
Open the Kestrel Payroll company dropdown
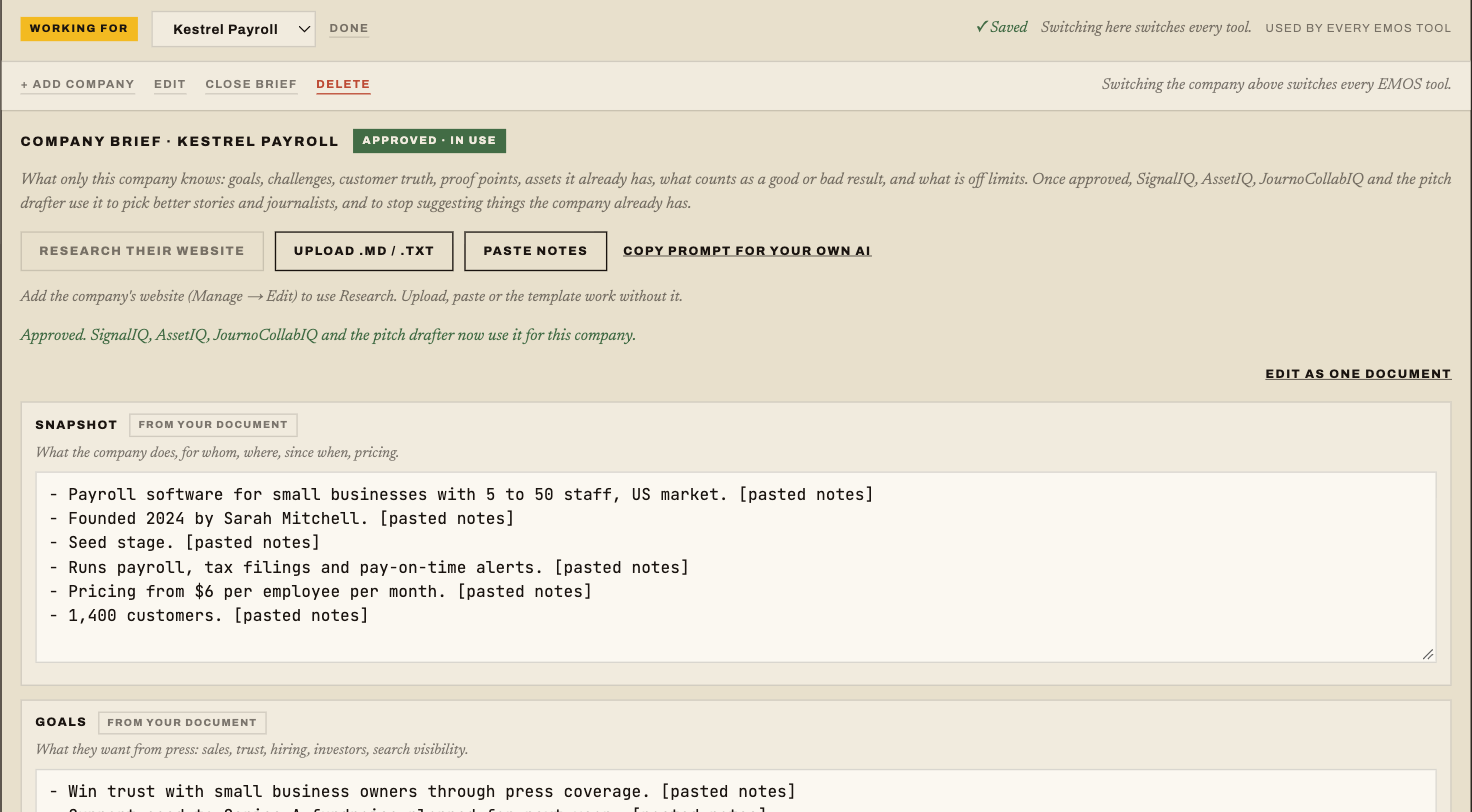tap(233, 29)
